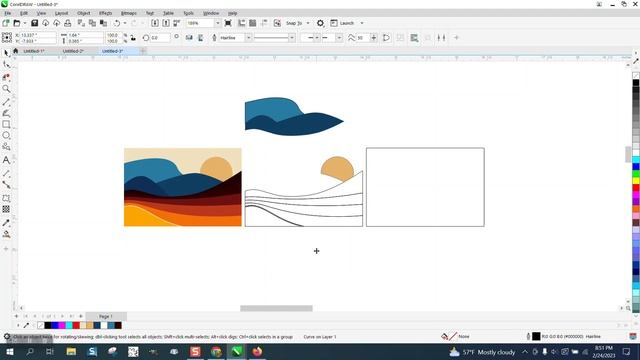Choose the Crop tool
Viewport: 640px width, 360px height.
pos(6,77)
